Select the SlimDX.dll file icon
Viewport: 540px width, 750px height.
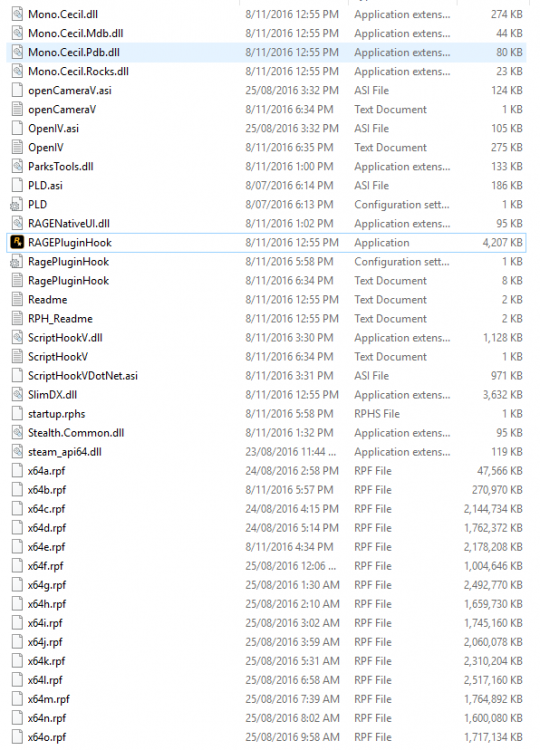click(17, 395)
